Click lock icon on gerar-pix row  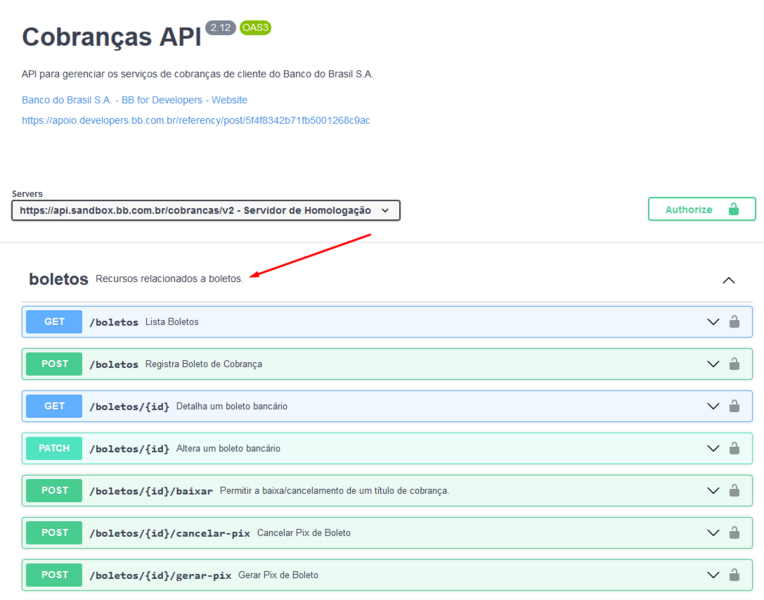pos(734,575)
